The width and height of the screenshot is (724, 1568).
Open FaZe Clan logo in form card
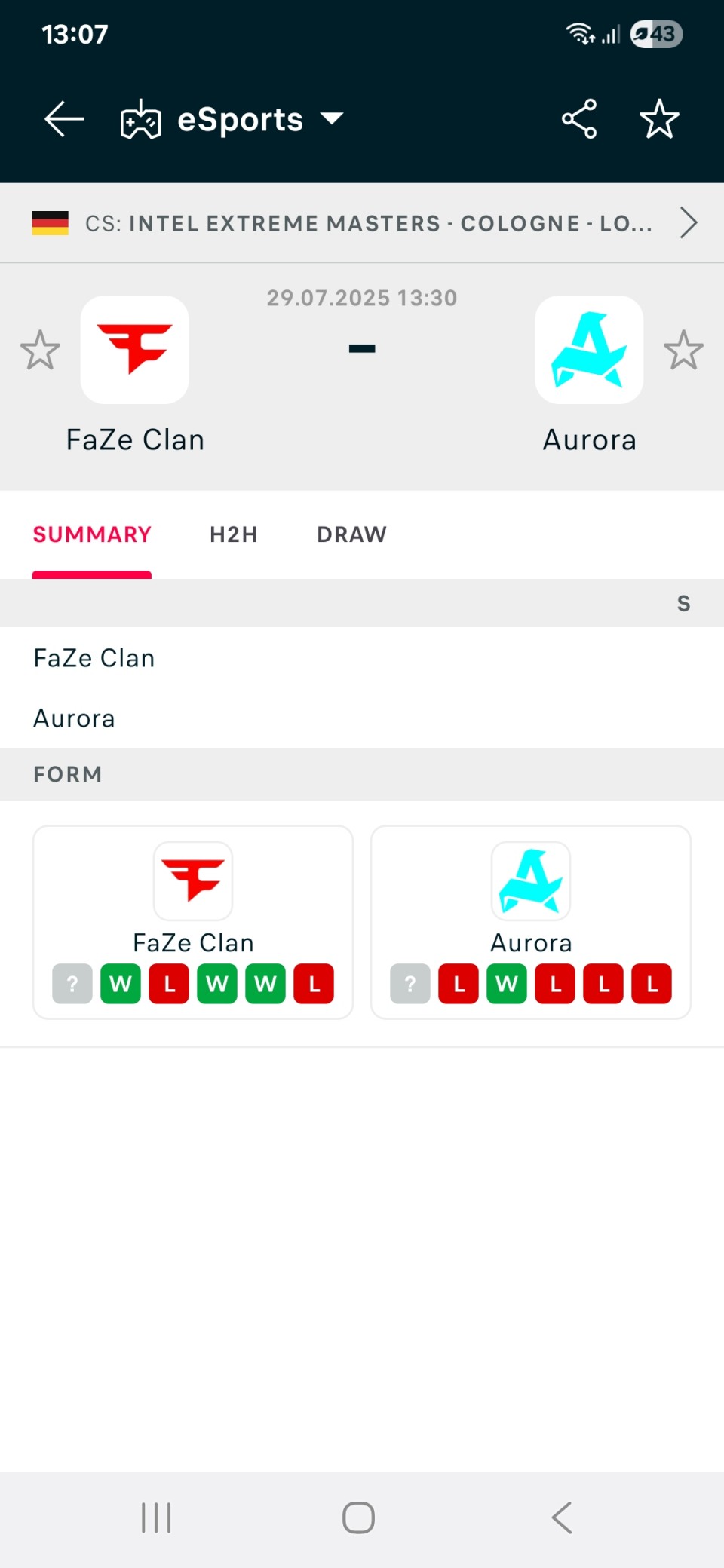click(193, 881)
